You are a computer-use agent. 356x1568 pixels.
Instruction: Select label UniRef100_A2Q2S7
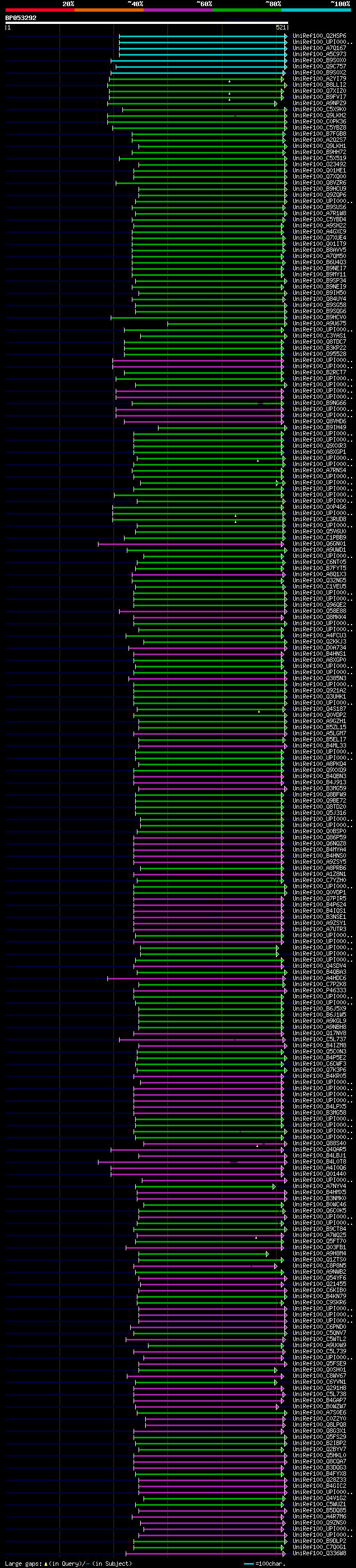[x=319, y=140]
